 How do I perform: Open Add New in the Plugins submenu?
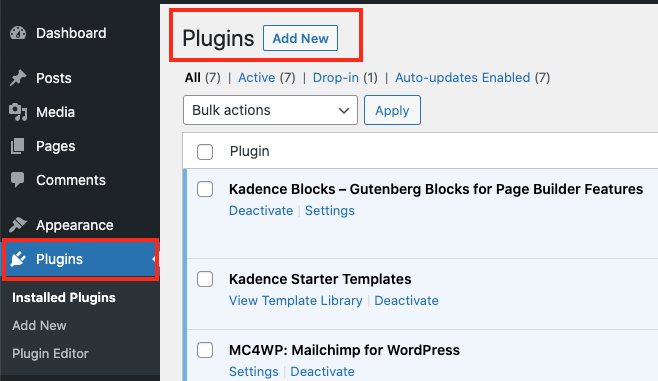pyautogui.click(x=39, y=326)
